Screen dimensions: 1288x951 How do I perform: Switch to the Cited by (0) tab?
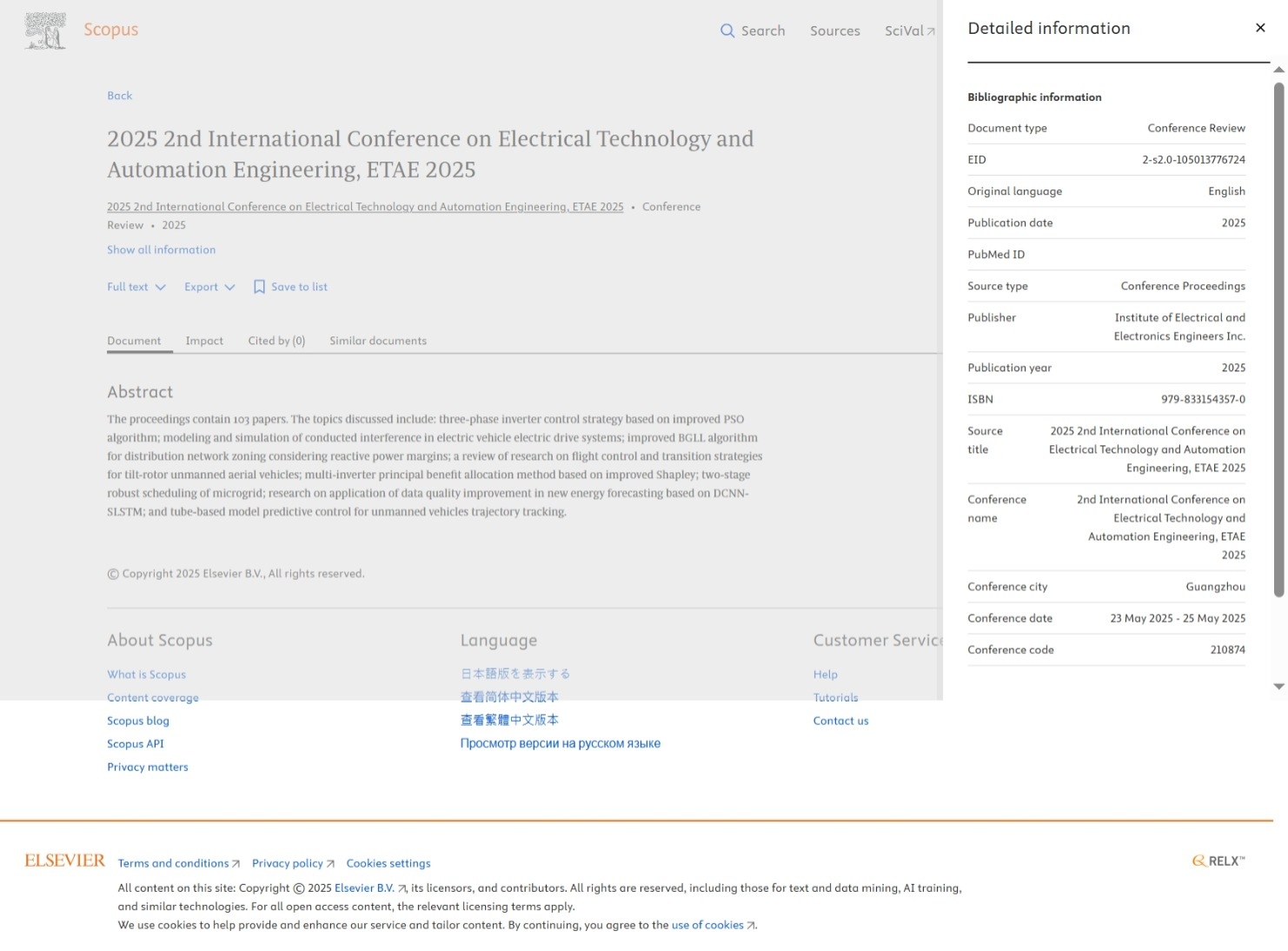(276, 341)
